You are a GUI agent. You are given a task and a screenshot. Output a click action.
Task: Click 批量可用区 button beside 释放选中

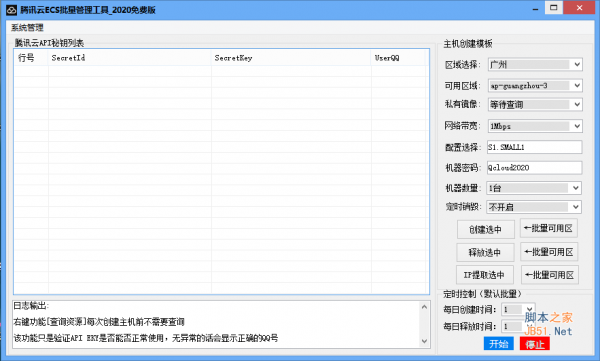pos(549,252)
